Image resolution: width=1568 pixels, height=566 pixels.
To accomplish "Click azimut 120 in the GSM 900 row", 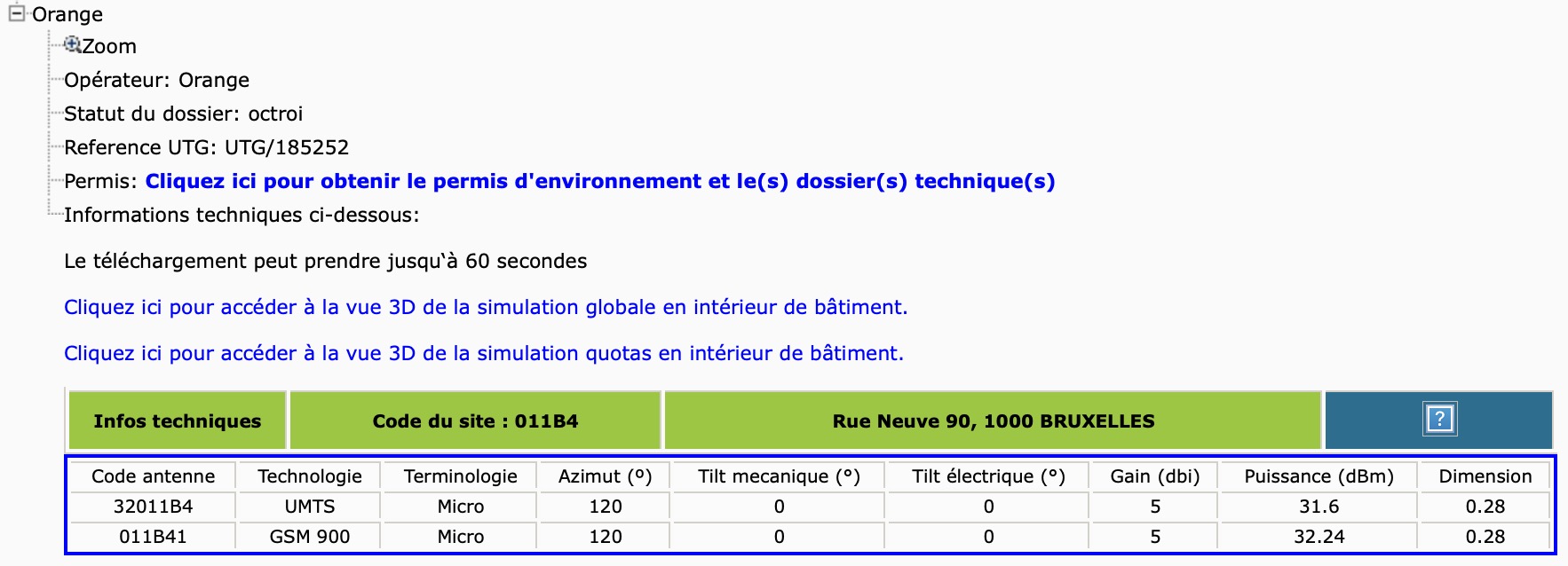I will pos(605,537).
